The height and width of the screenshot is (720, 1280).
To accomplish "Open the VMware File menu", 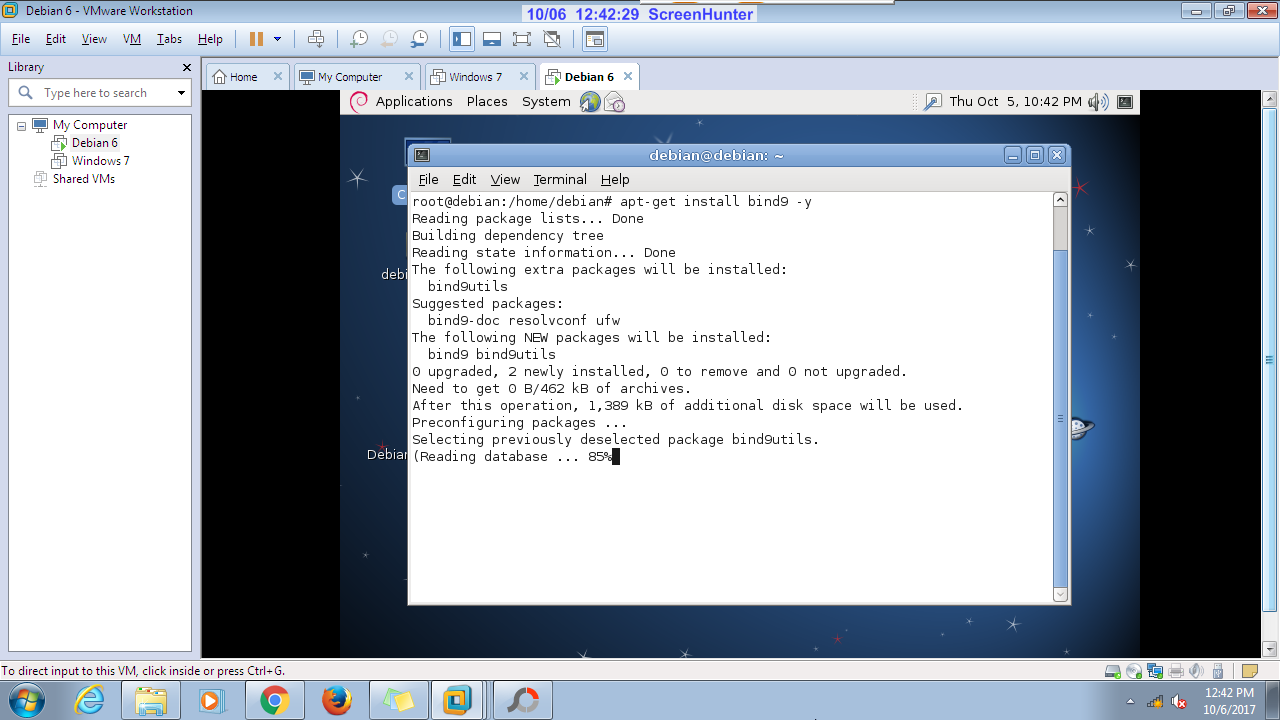I will click(21, 39).
